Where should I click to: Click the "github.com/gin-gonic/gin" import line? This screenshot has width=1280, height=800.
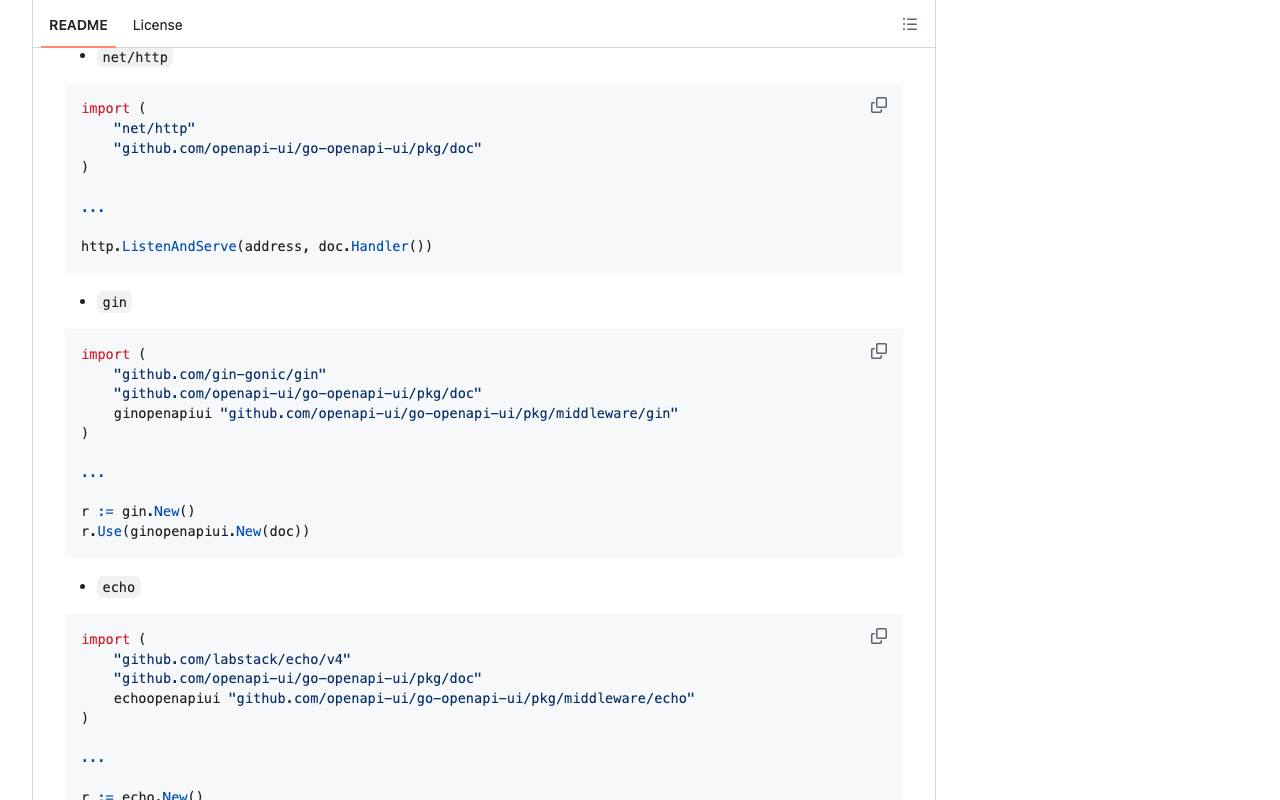(220, 374)
